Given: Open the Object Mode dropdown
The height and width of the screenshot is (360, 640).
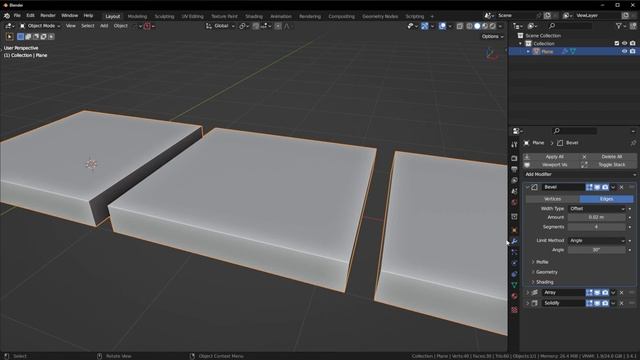Looking at the screenshot, I should [40, 26].
